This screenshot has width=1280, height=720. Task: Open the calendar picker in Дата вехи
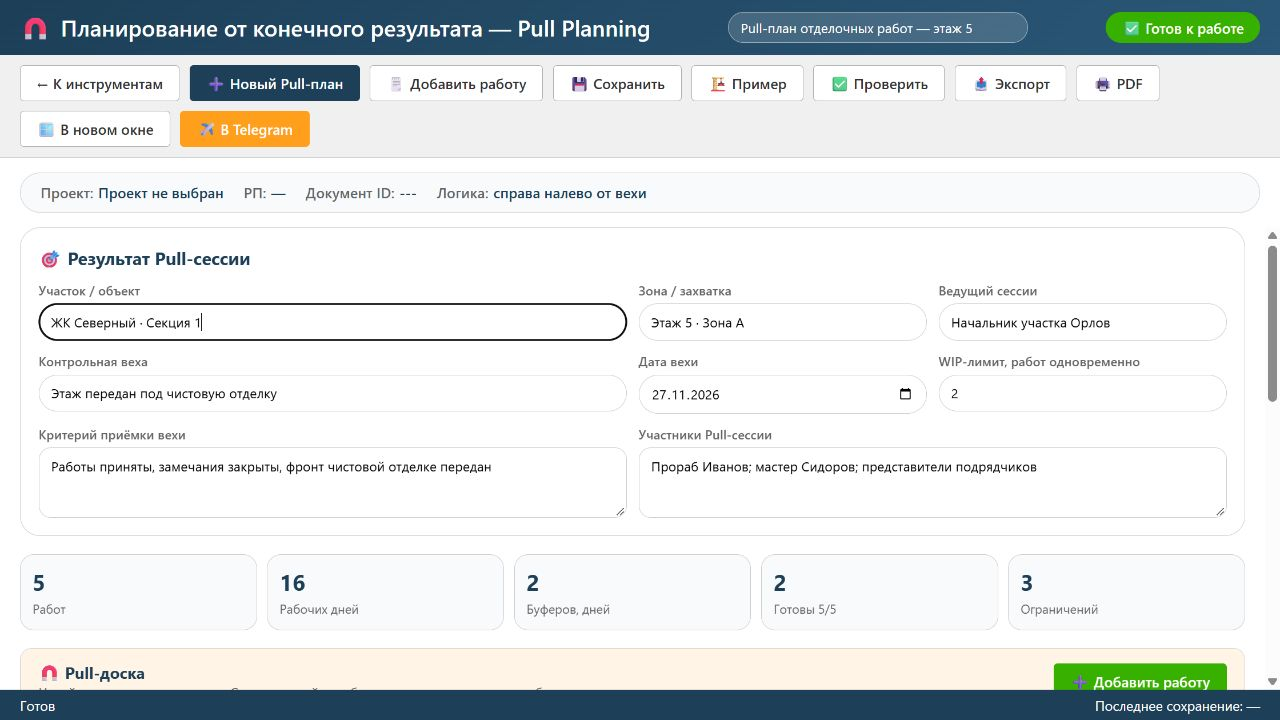tap(906, 394)
